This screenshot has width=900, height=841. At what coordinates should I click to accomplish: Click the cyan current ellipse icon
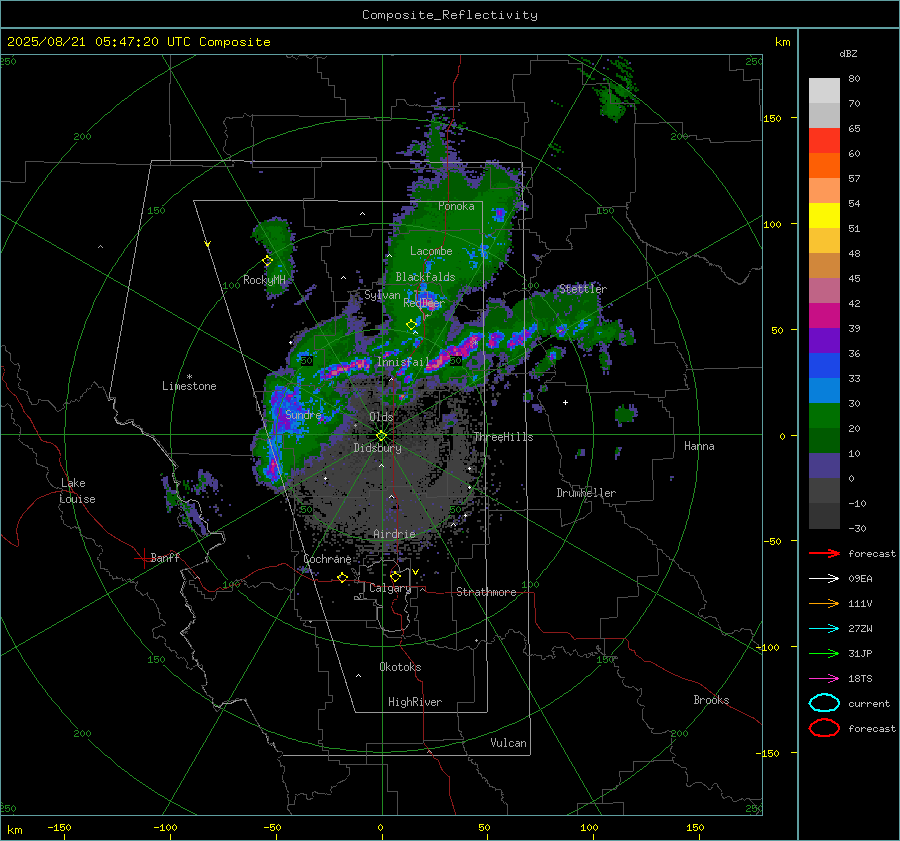[824, 703]
